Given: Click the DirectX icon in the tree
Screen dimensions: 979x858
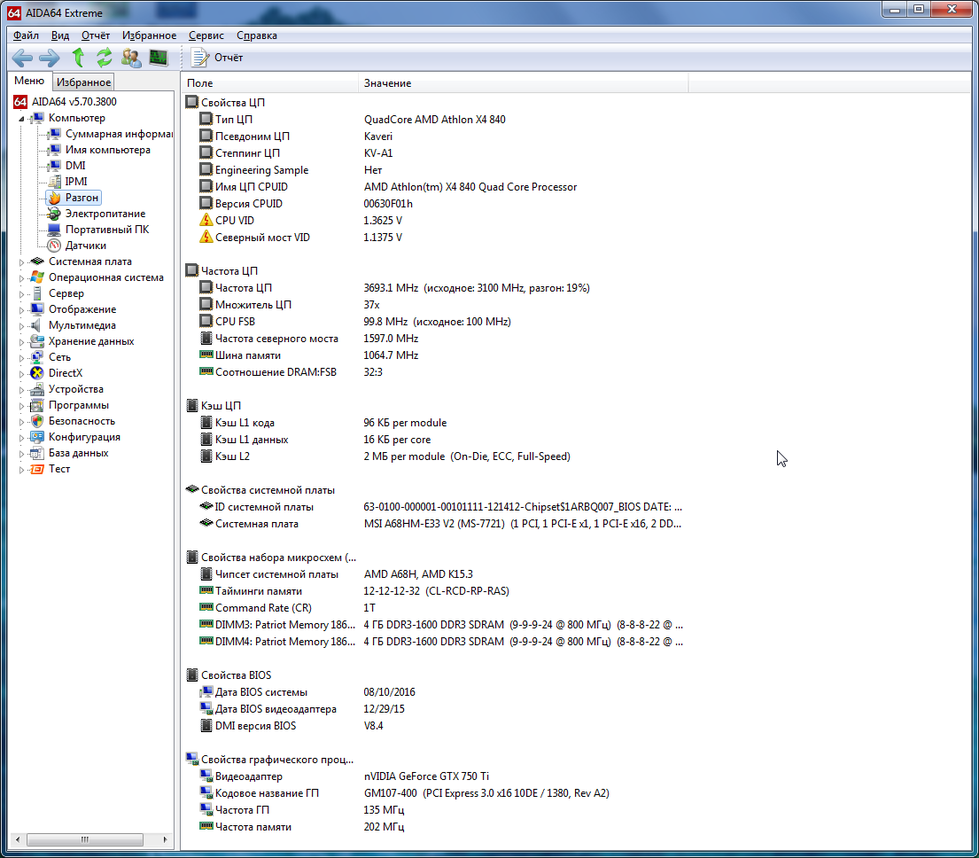Looking at the screenshot, I should click(37, 373).
